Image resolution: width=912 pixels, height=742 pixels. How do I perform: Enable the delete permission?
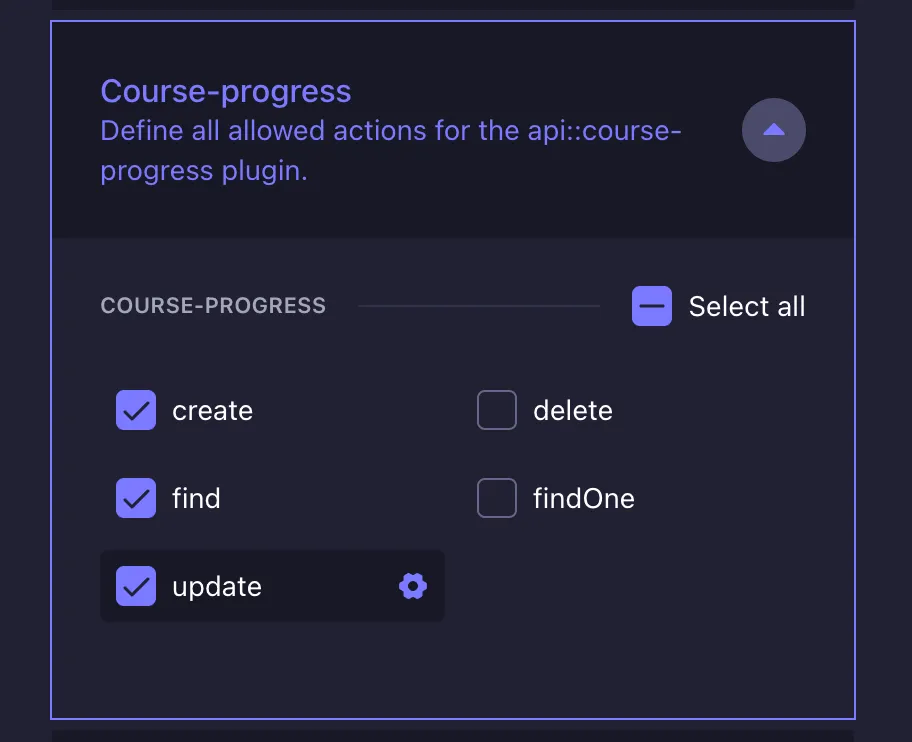pyautogui.click(x=497, y=410)
